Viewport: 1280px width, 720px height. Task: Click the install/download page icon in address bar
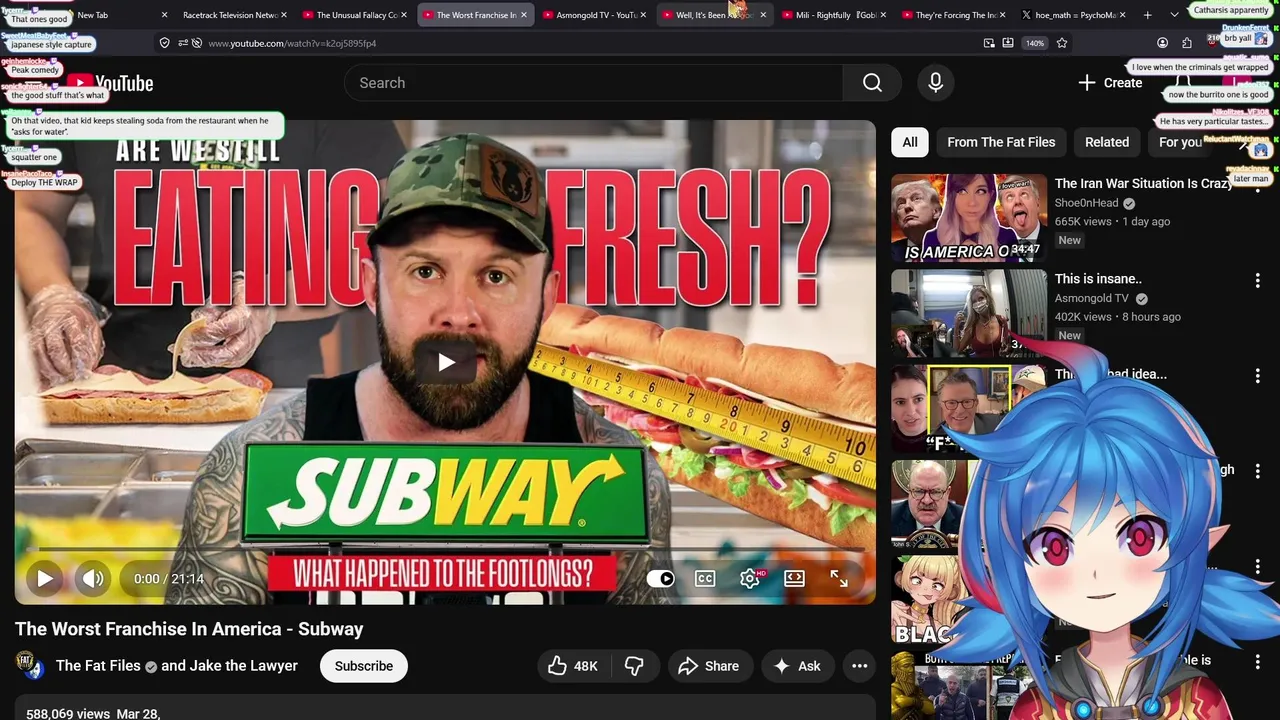pyautogui.click(x=1008, y=43)
